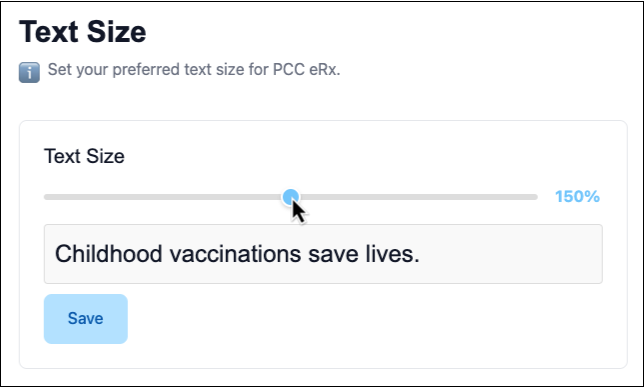
Task: Set slider to its maximum end
Action: 536,197
